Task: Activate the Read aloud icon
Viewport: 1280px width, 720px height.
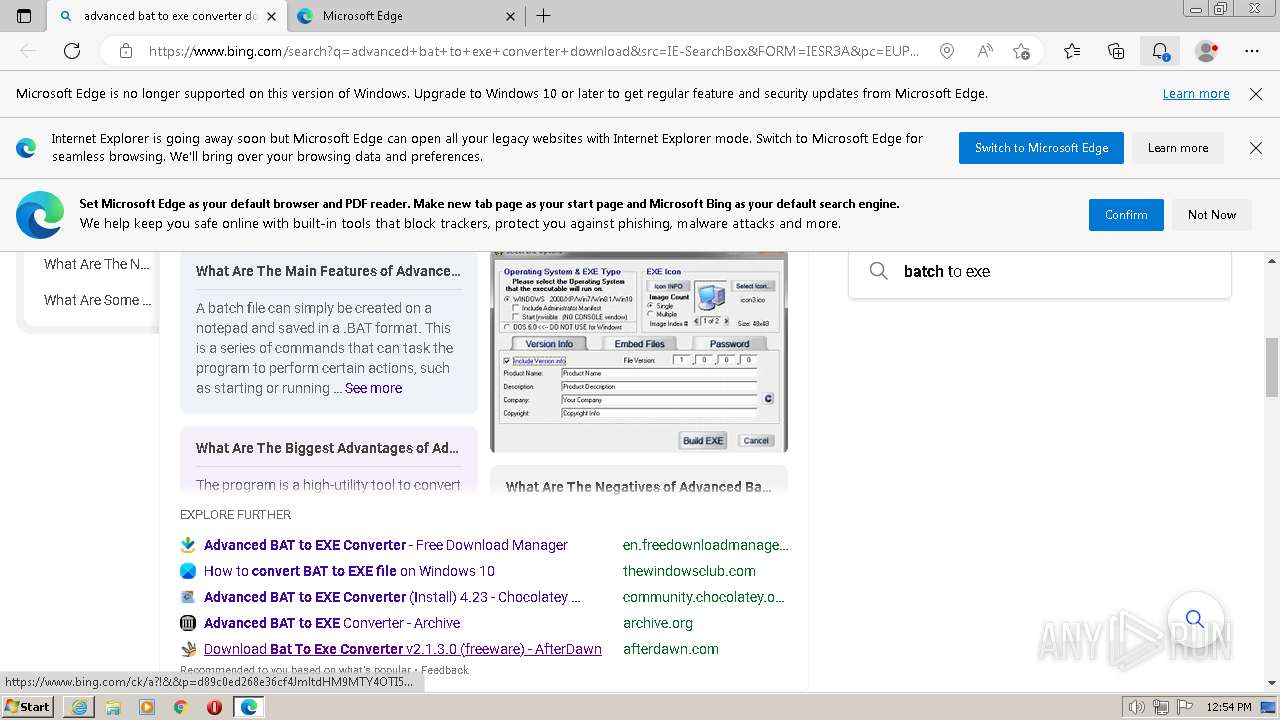Action: (985, 51)
